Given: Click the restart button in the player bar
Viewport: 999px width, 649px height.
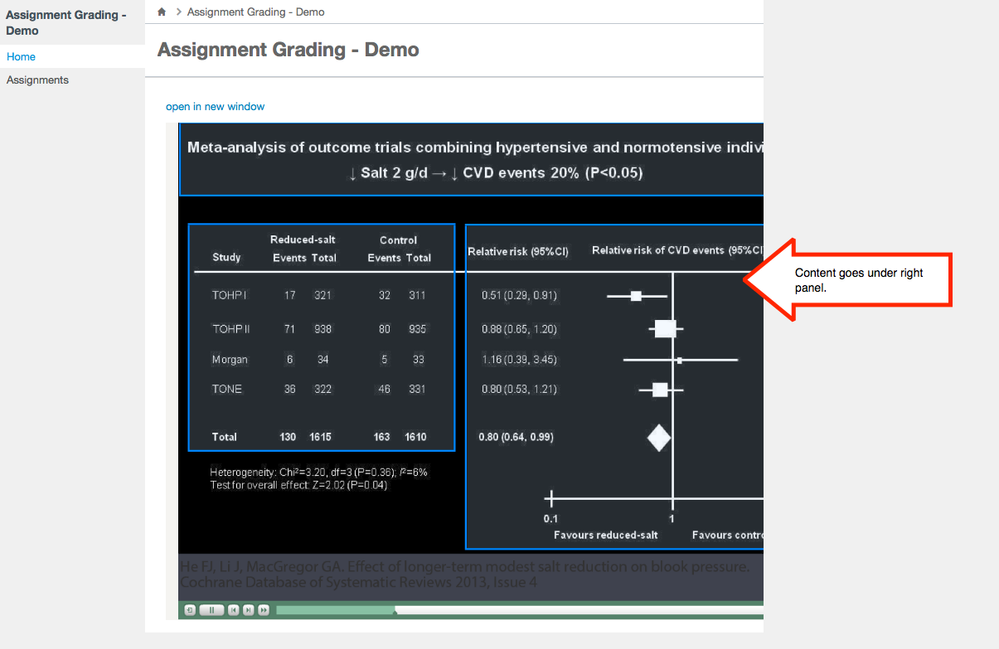Looking at the screenshot, I should (190, 609).
